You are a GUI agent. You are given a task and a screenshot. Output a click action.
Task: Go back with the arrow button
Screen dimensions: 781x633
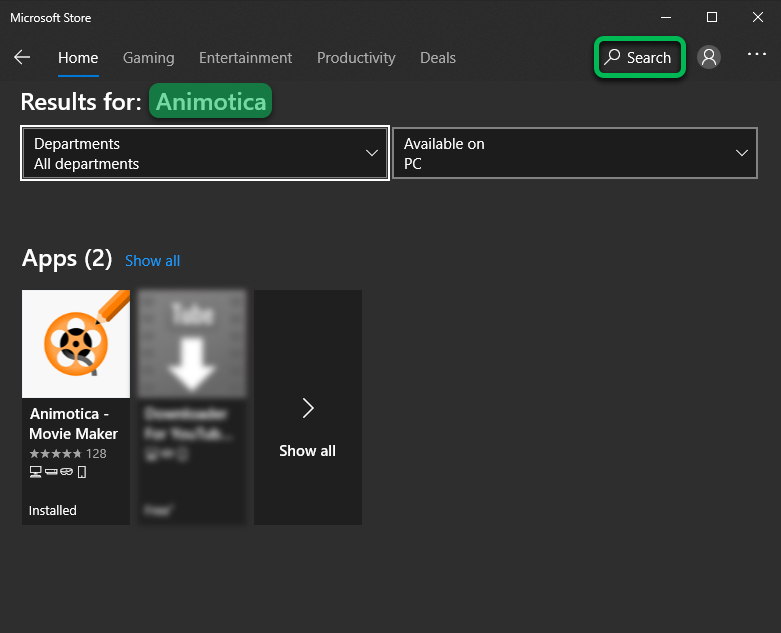point(22,57)
